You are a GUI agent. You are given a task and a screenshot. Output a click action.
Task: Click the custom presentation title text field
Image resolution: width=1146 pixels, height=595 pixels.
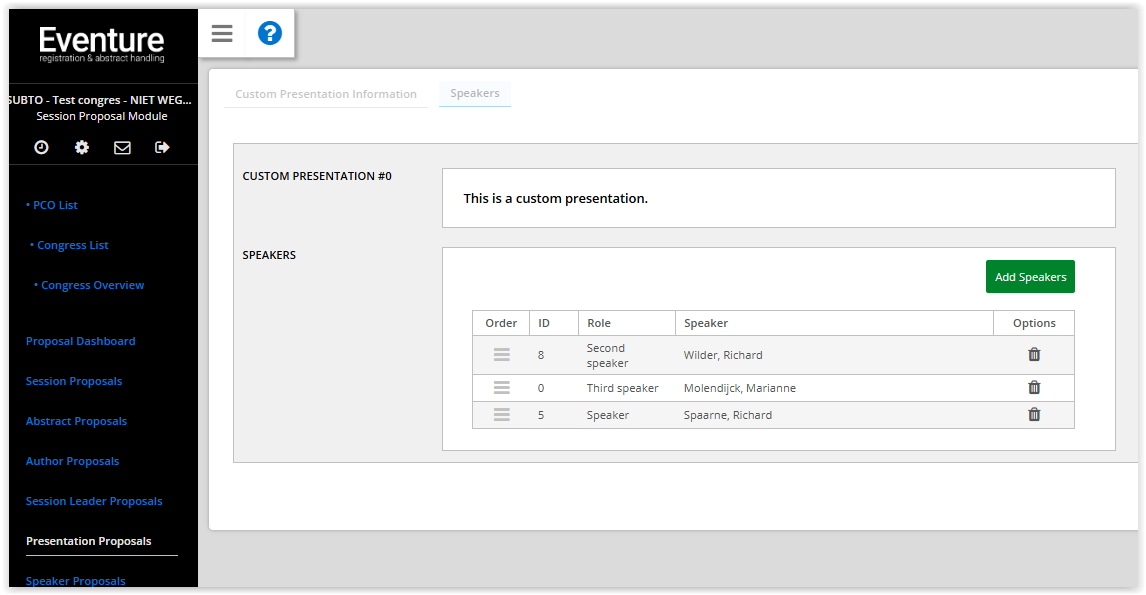778,198
